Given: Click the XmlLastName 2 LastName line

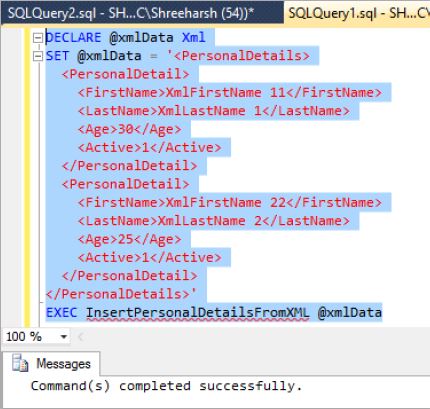Looking at the screenshot, I should pyautogui.click(x=214, y=221).
